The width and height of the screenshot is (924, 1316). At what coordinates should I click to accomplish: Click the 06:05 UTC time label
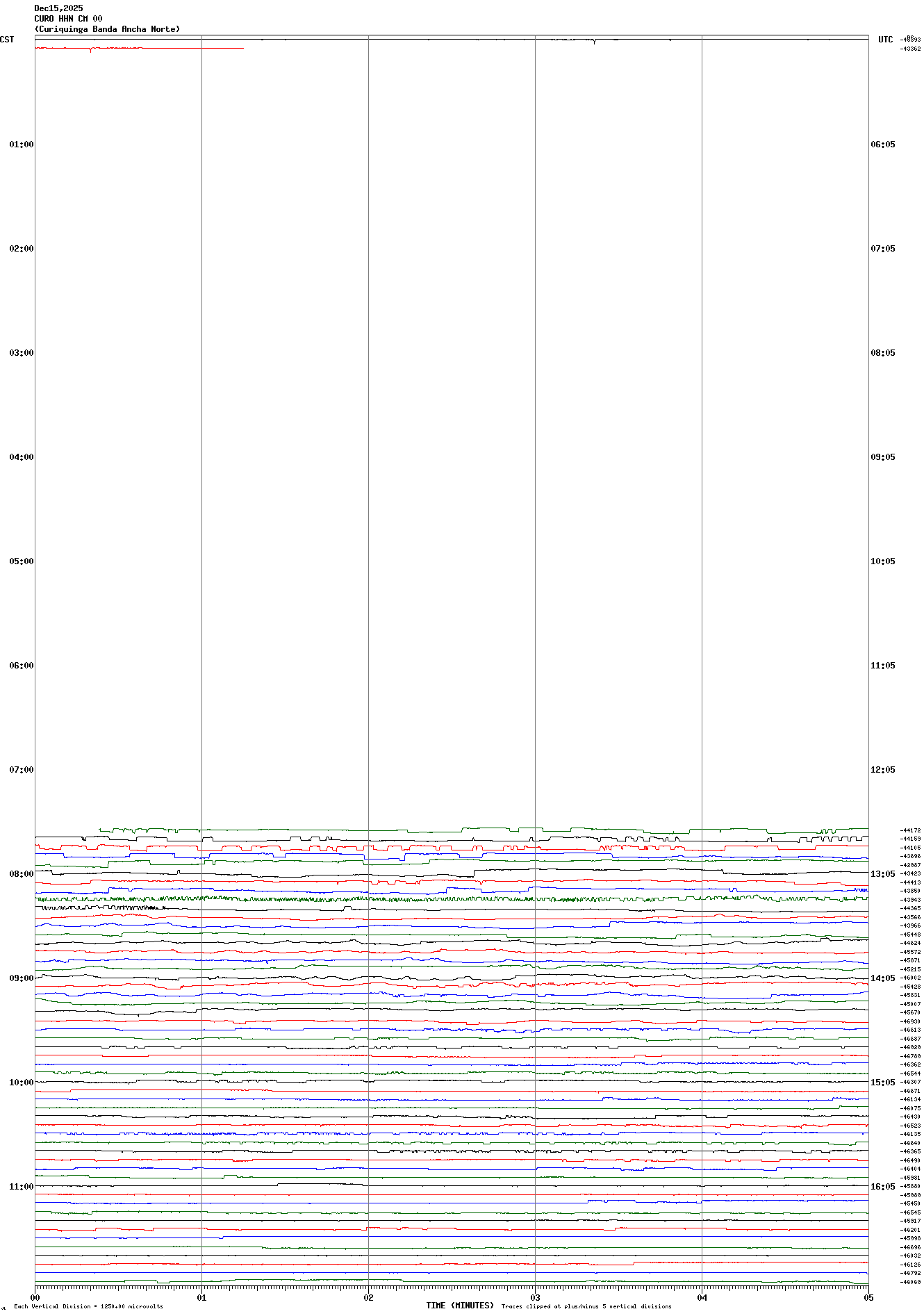[882, 145]
